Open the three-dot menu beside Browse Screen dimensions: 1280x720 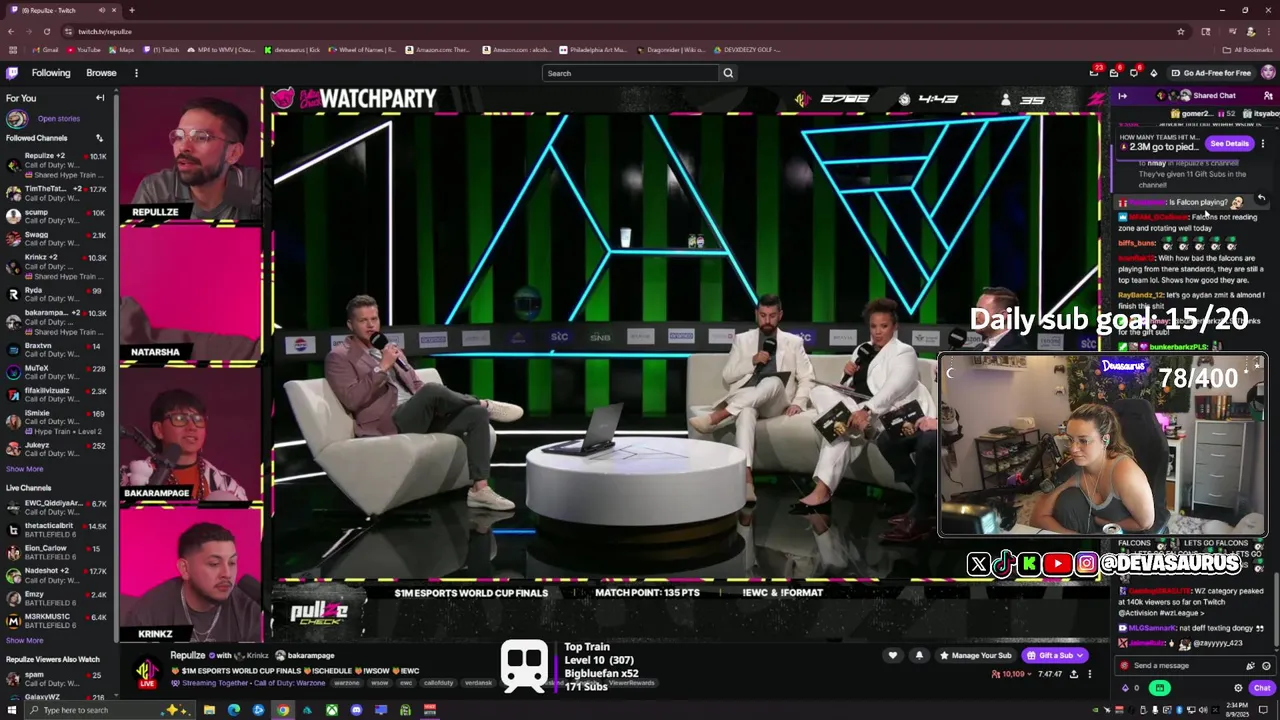point(136,73)
